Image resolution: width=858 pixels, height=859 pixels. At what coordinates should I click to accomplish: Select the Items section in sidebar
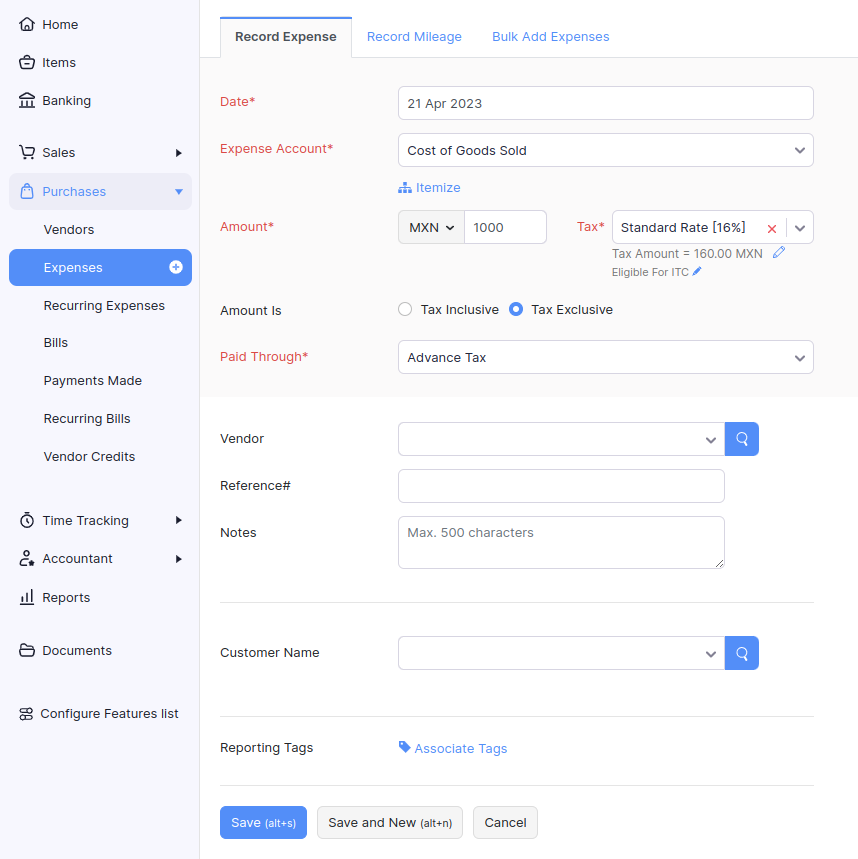pos(58,62)
